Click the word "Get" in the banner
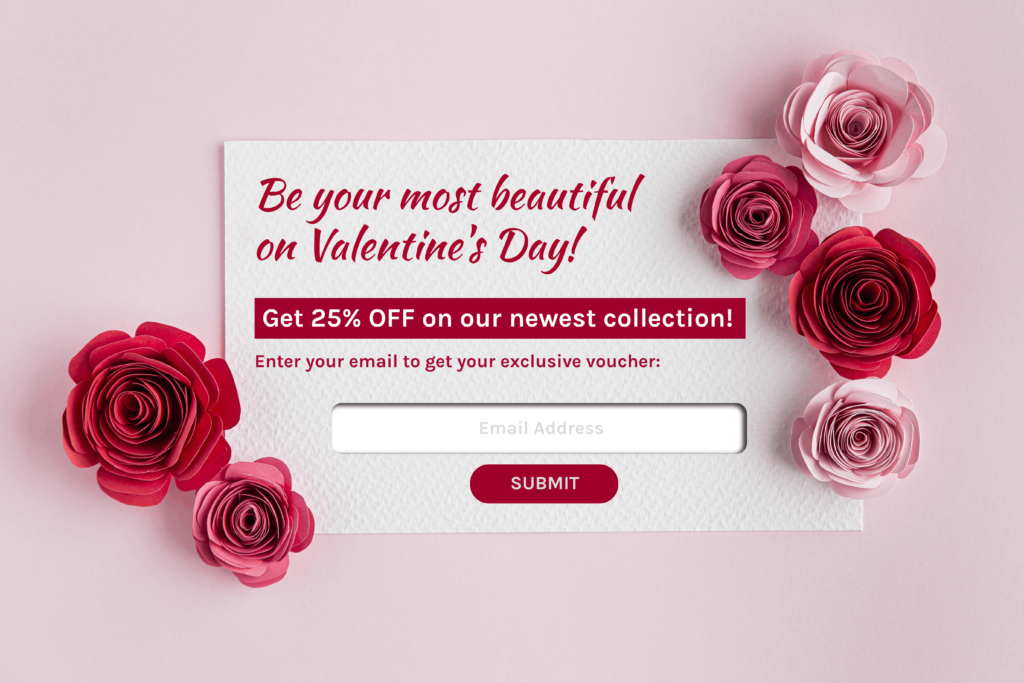Screen dimensions: 1024x683 (283, 319)
